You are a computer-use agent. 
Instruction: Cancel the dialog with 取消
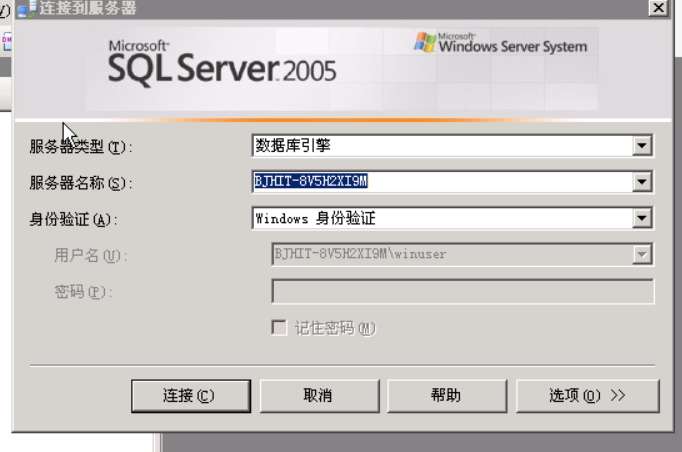coord(320,396)
